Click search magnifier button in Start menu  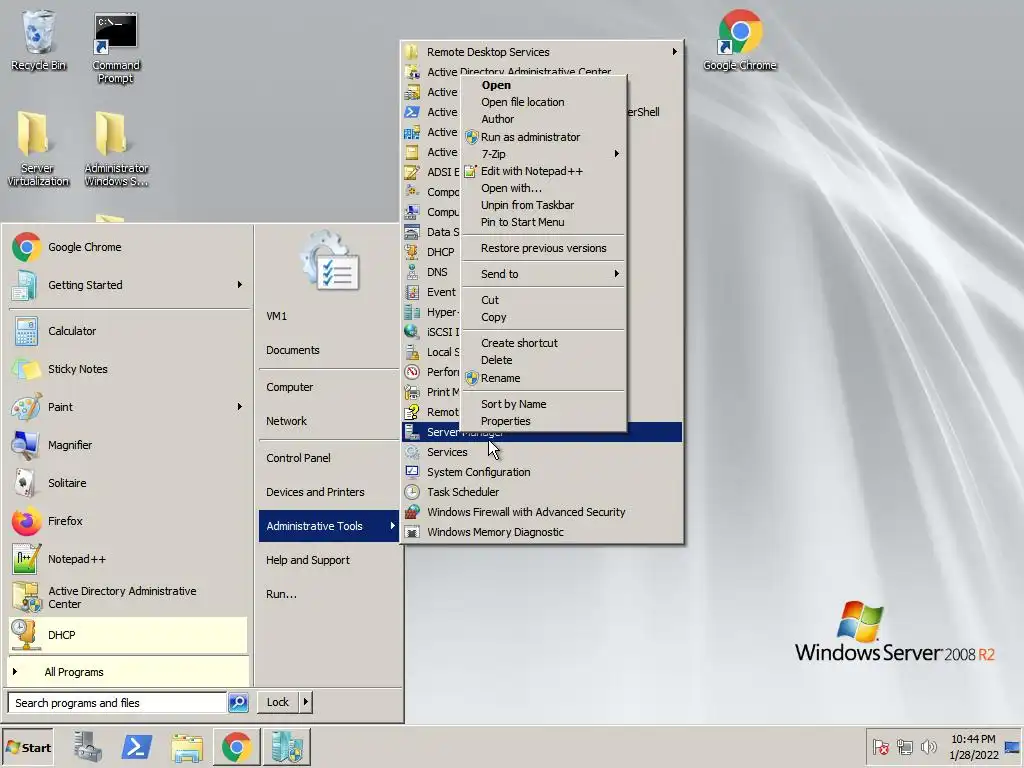(238, 703)
